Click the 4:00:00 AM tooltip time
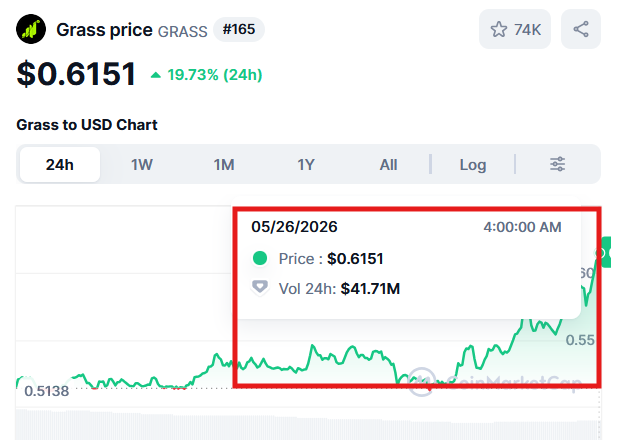 pos(522,227)
